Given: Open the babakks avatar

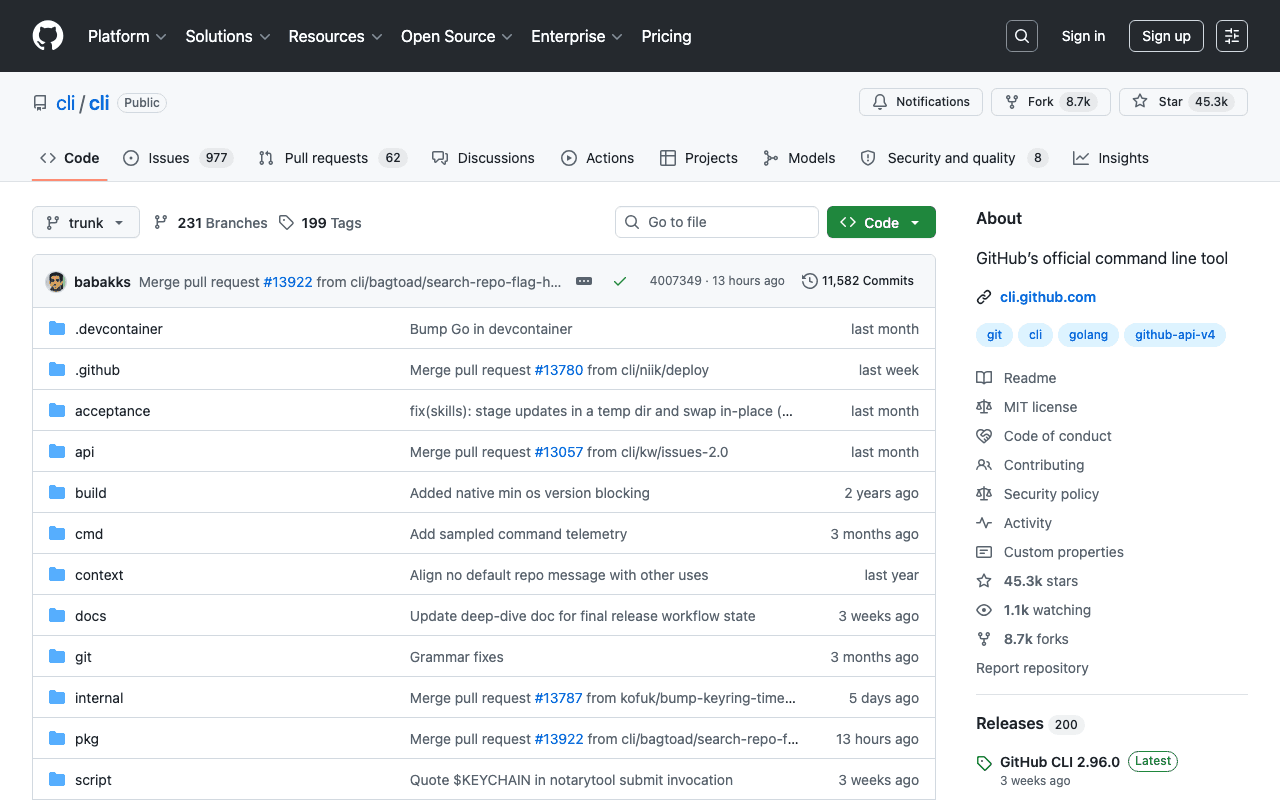Looking at the screenshot, I should click(x=56, y=281).
